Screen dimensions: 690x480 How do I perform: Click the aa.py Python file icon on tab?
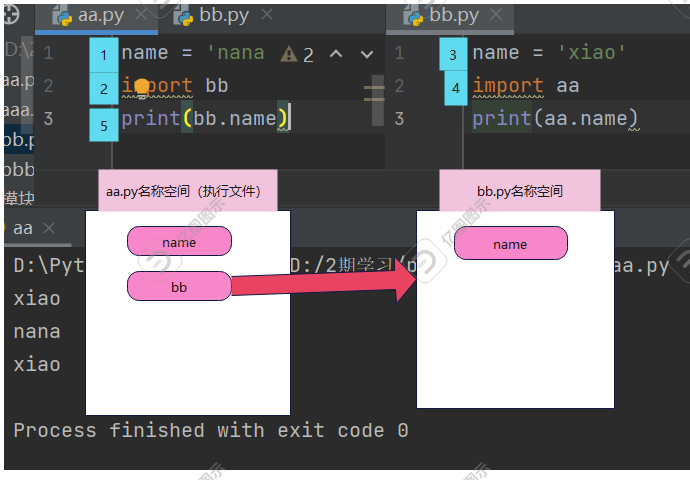click(x=62, y=16)
